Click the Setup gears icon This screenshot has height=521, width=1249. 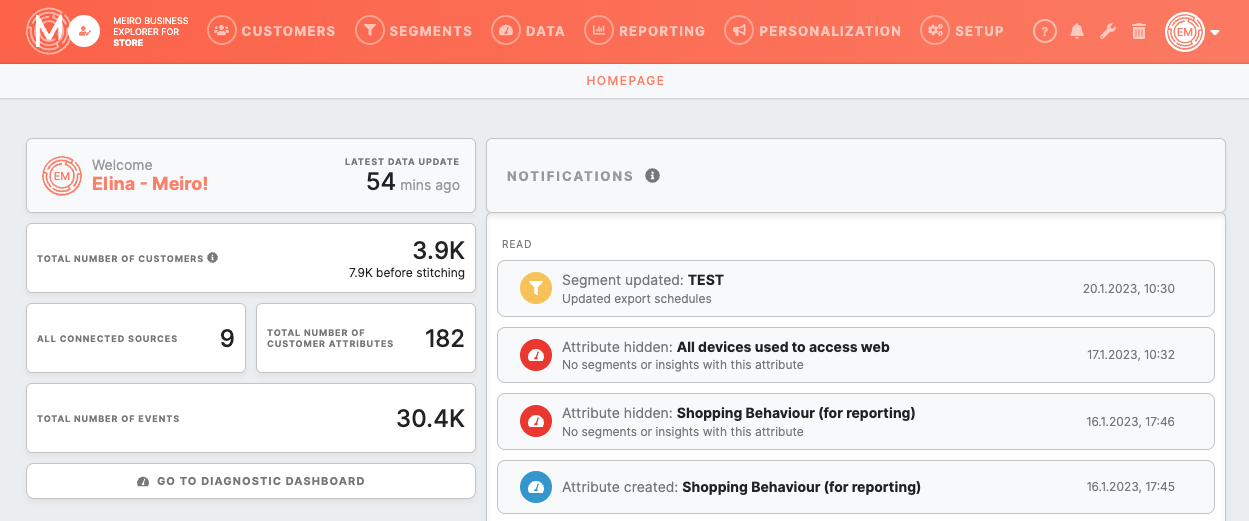point(934,31)
